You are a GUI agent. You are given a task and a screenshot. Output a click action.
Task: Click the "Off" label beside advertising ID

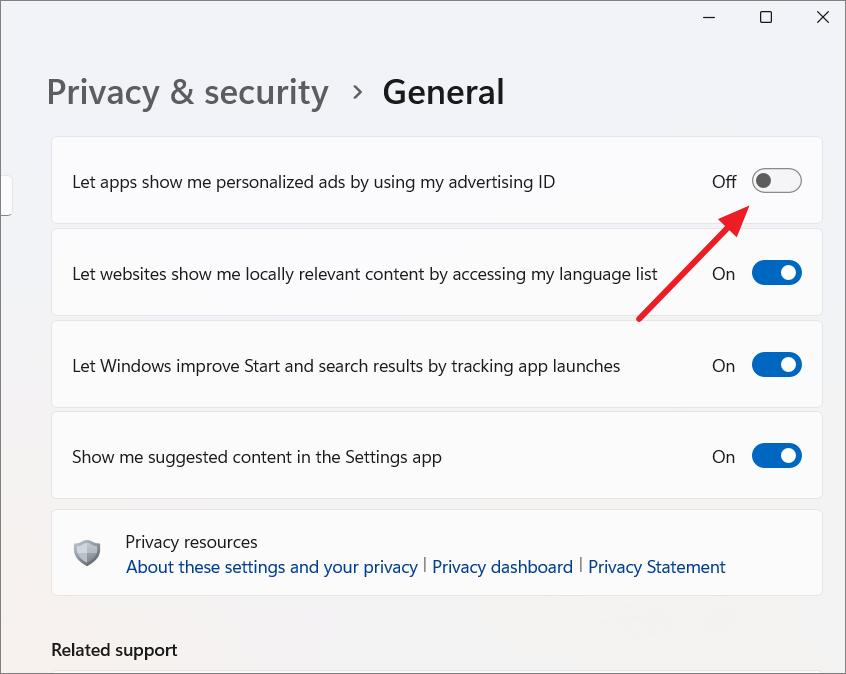pos(723,181)
